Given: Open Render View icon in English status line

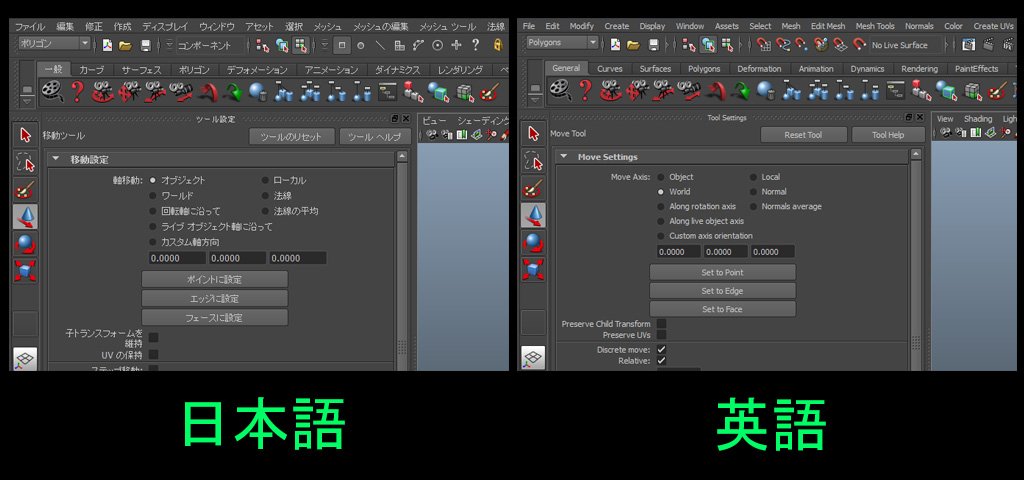Looking at the screenshot, I should (969, 45).
